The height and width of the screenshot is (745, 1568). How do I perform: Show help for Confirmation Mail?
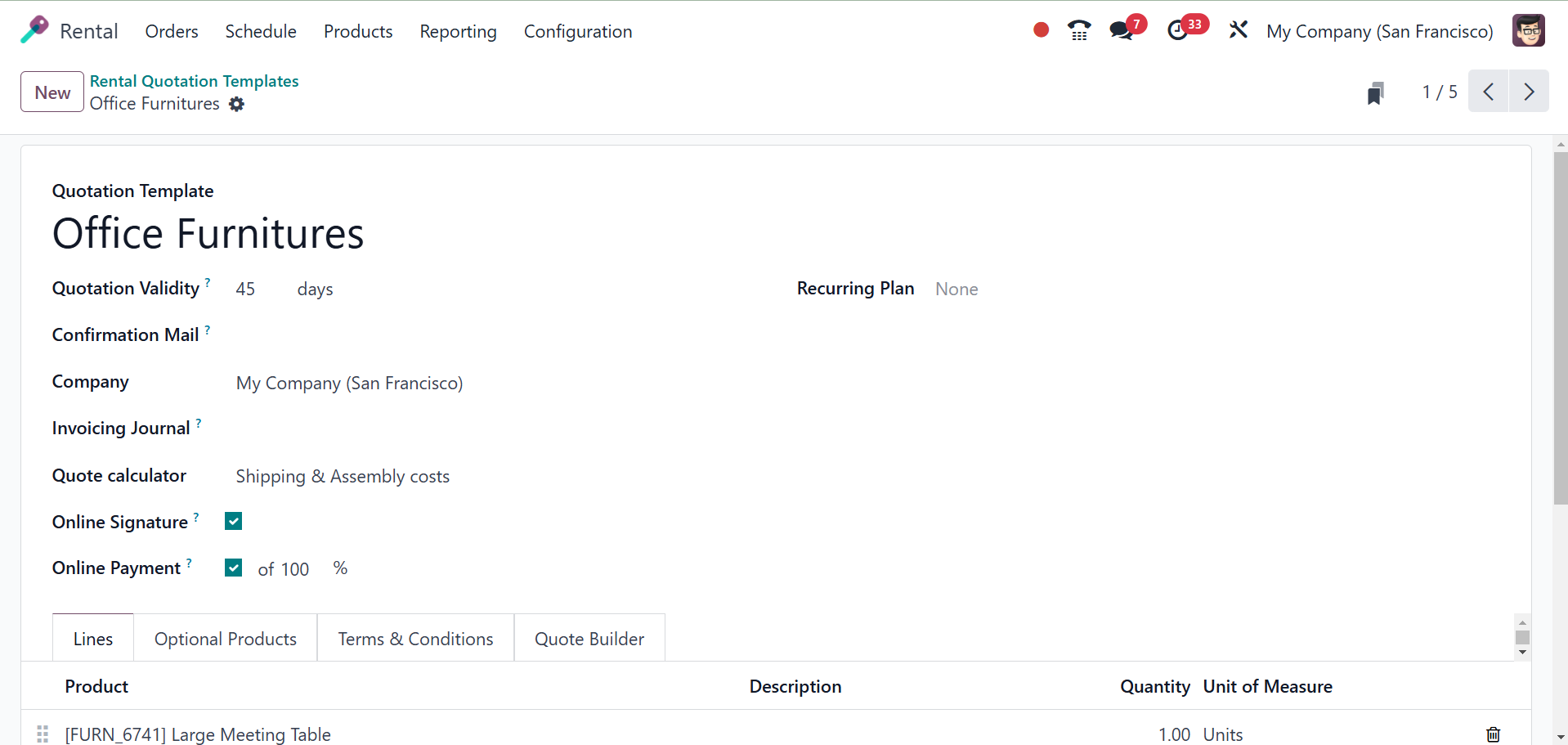click(x=208, y=329)
